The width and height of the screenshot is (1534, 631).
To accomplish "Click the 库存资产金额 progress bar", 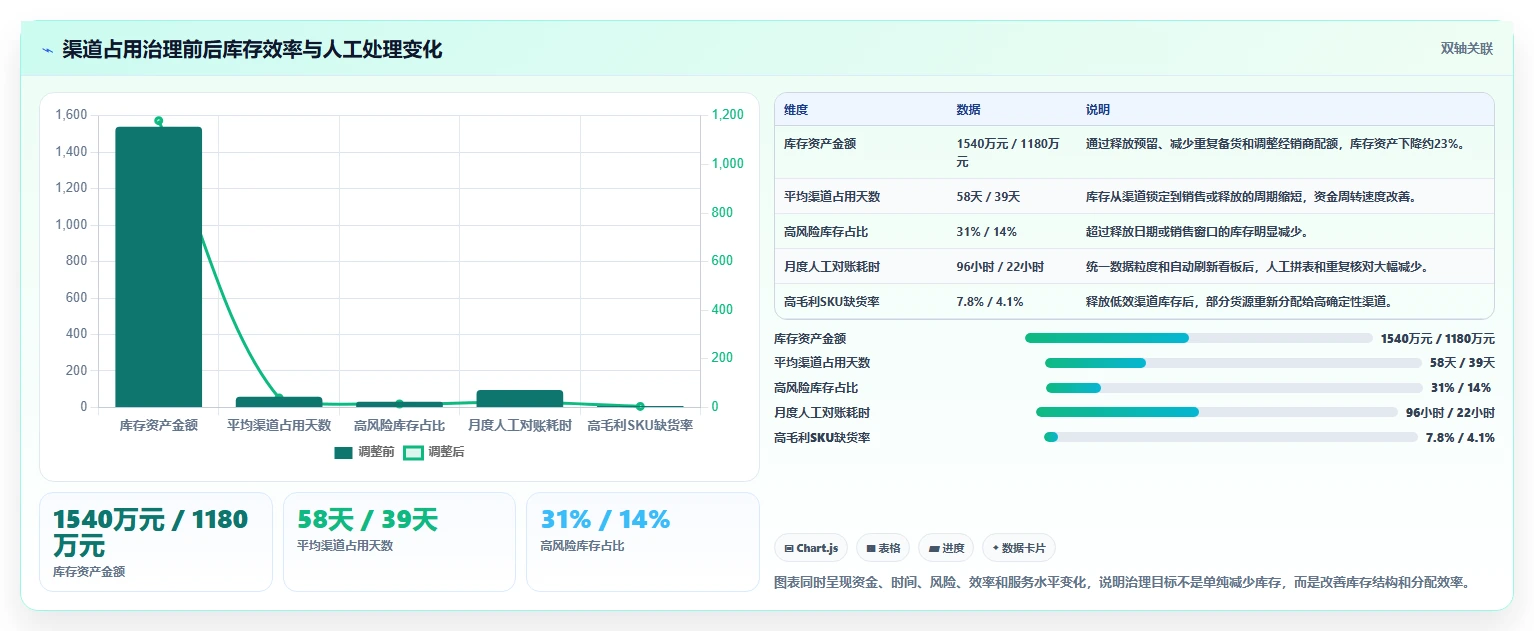I will pyautogui.click(x=1199, y=338).
